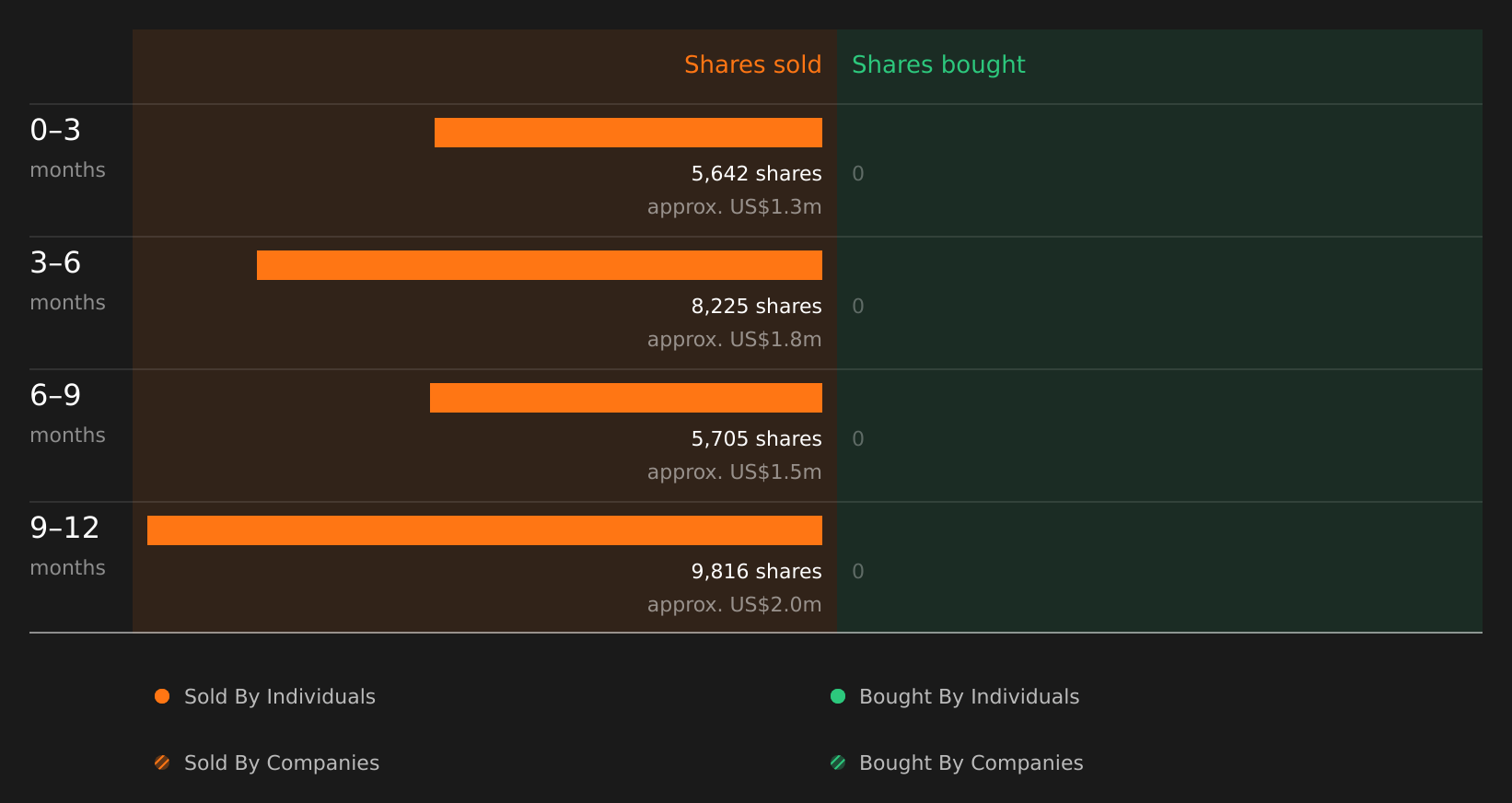1512x803 pixels.
Task: Click the Bought By Individuals green dot
Action: [838, 696]
